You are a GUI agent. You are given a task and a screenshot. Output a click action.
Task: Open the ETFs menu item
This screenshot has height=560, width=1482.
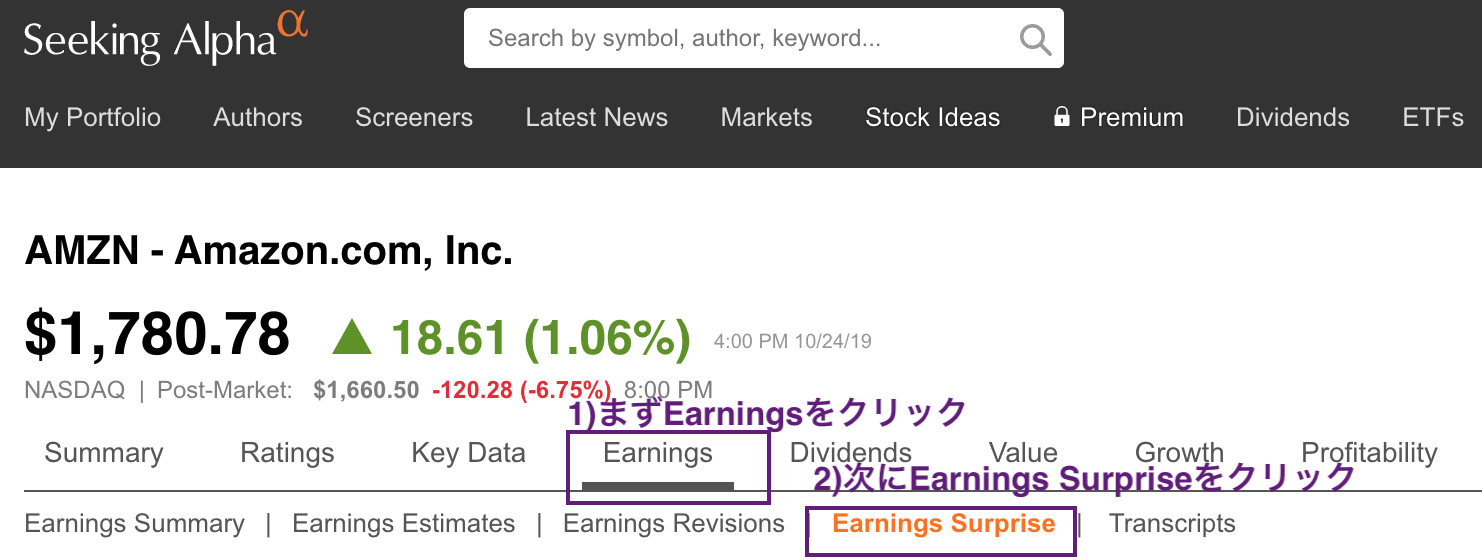click(x=1433, y=117)
